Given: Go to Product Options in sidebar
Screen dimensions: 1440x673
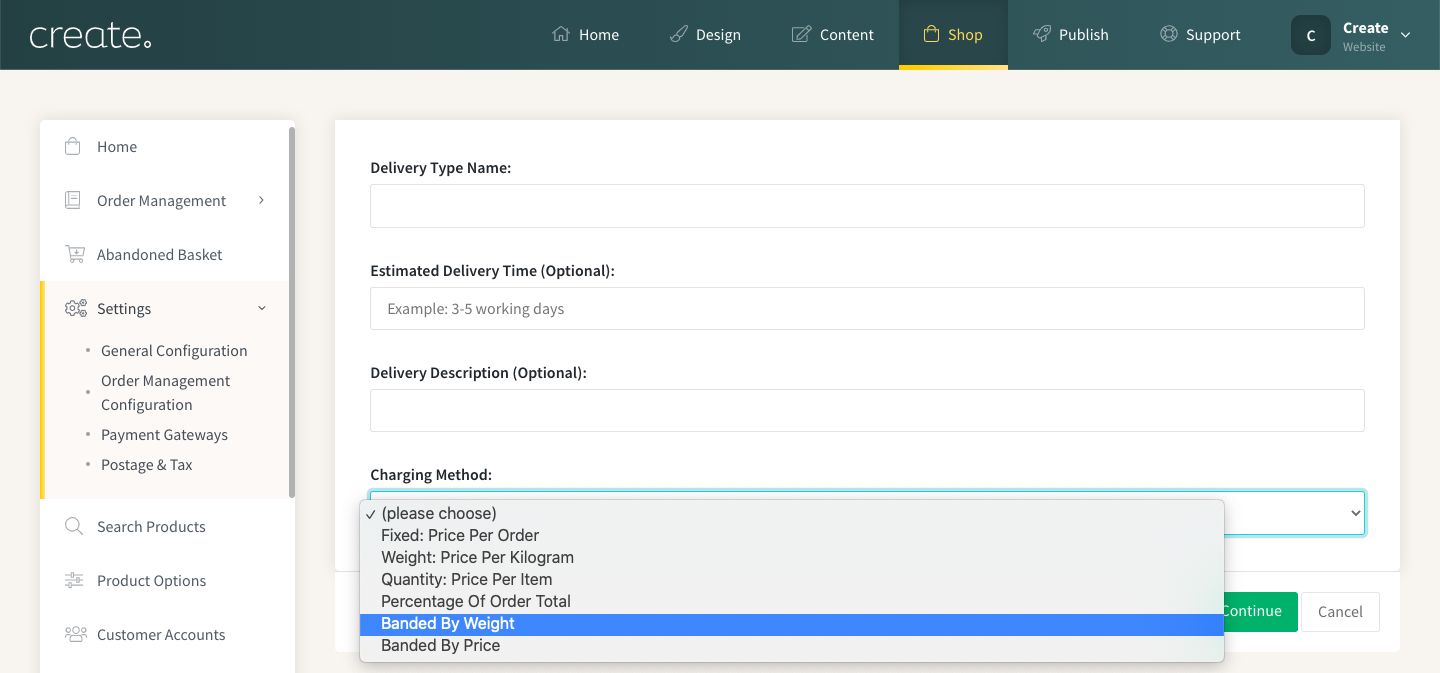Looking at the screenshot, I should 151,580.
